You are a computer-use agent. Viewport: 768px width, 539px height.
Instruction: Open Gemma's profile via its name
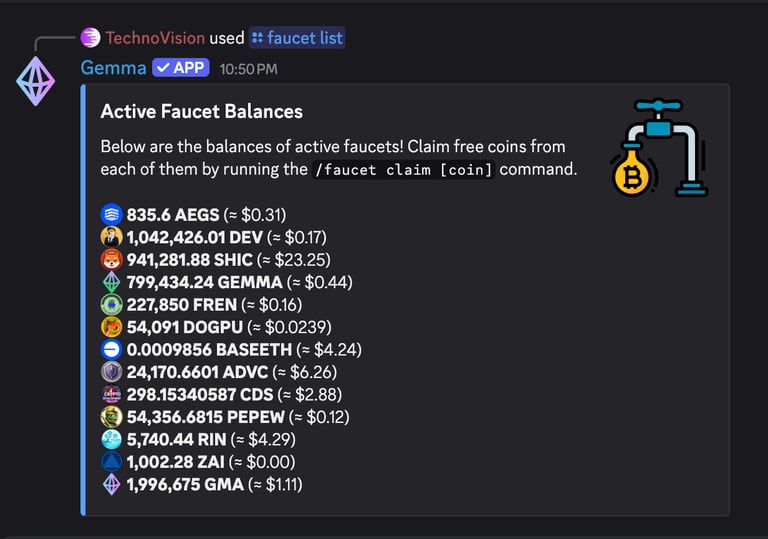tap(113, 68)
